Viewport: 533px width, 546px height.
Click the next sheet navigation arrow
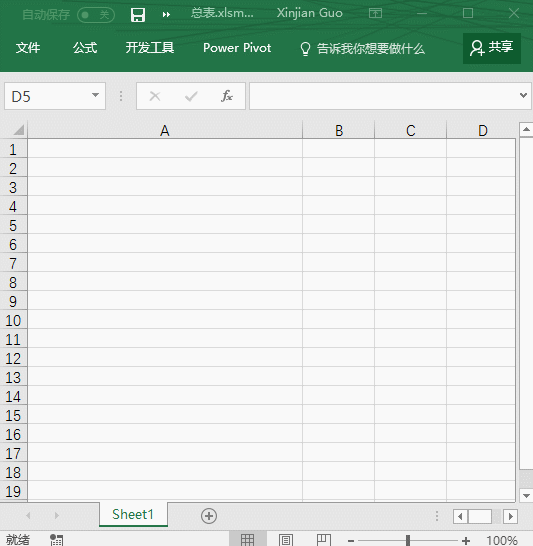[x=57, y=515]
